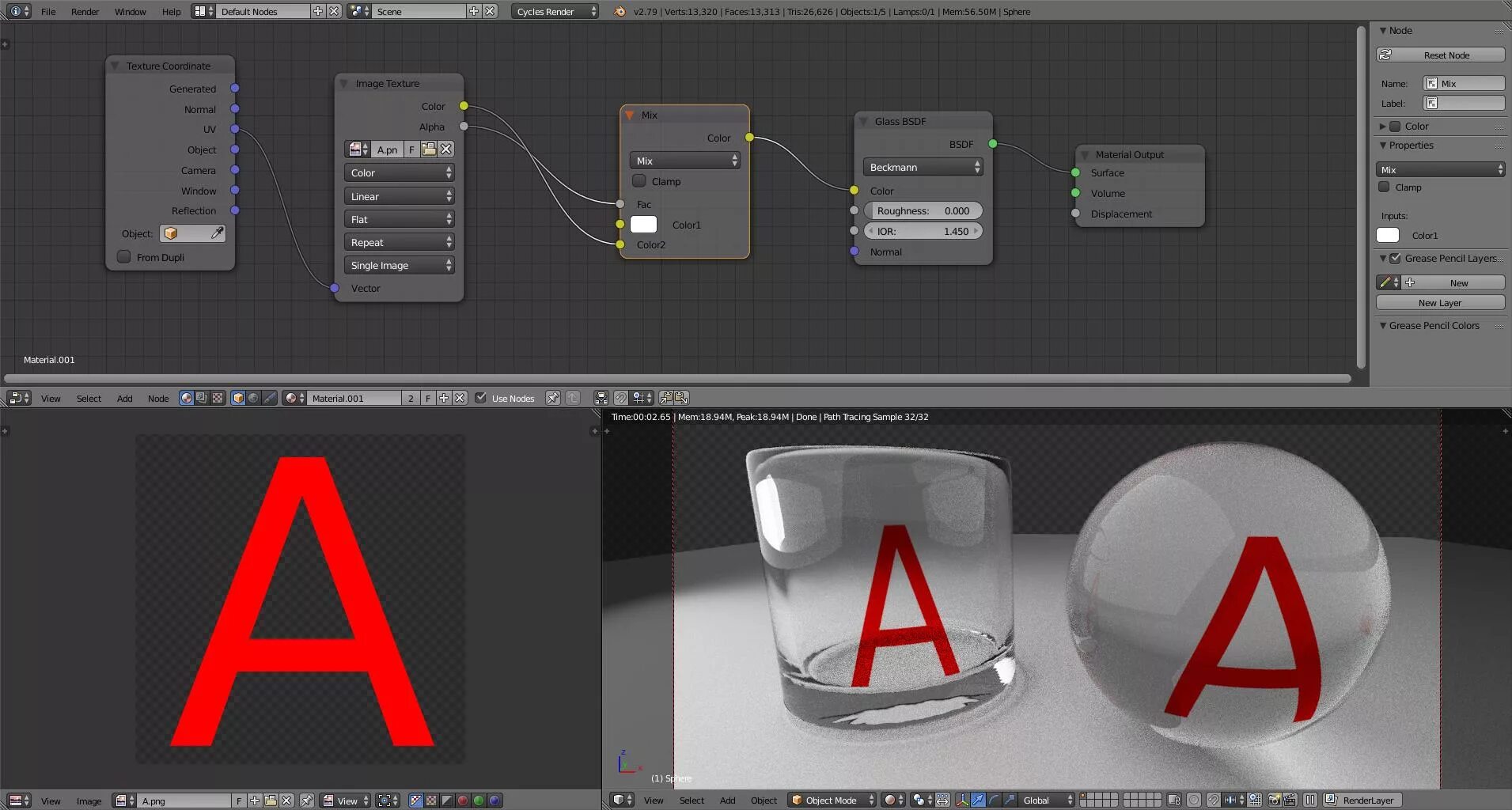Viewport: 1512px width, 810px height.
Task: Click the Reset Node button
Action: click(1441, 55)
